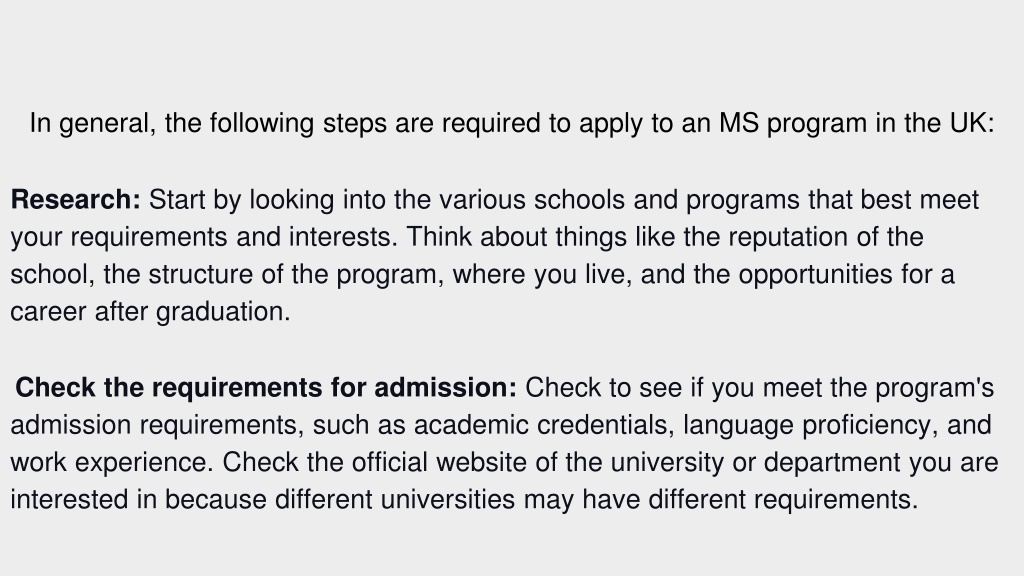Click the word "graduation." ending the Research paragraph

tap(223, 312)
